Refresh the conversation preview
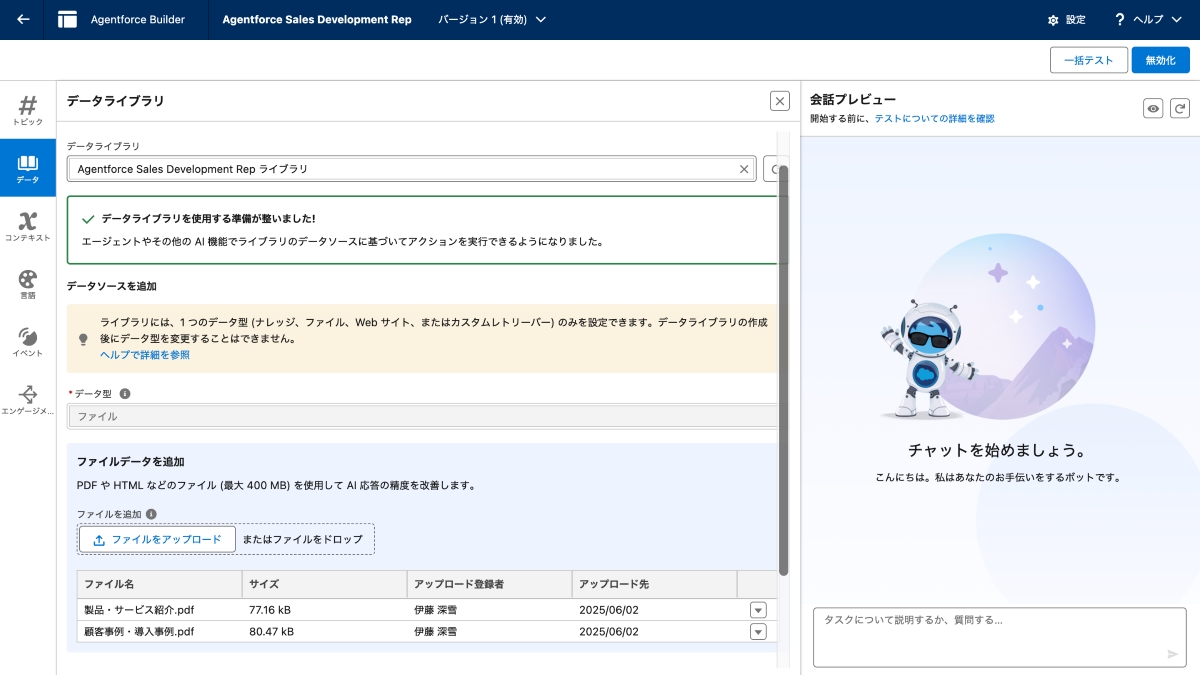 pyautogui.click(x=1180, y=109)
